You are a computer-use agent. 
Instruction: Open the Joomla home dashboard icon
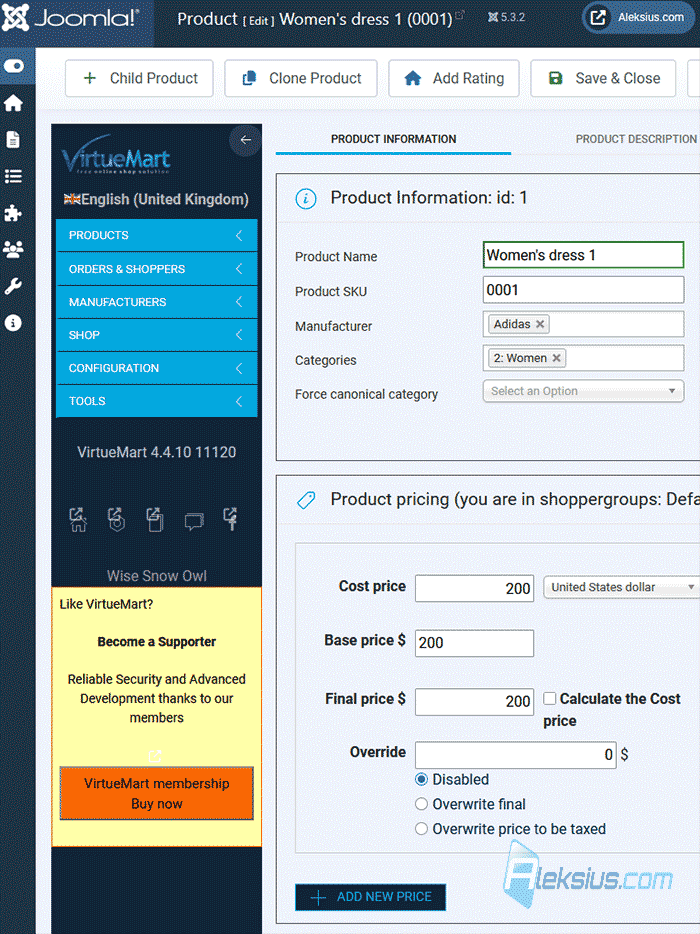pos(13,104)
